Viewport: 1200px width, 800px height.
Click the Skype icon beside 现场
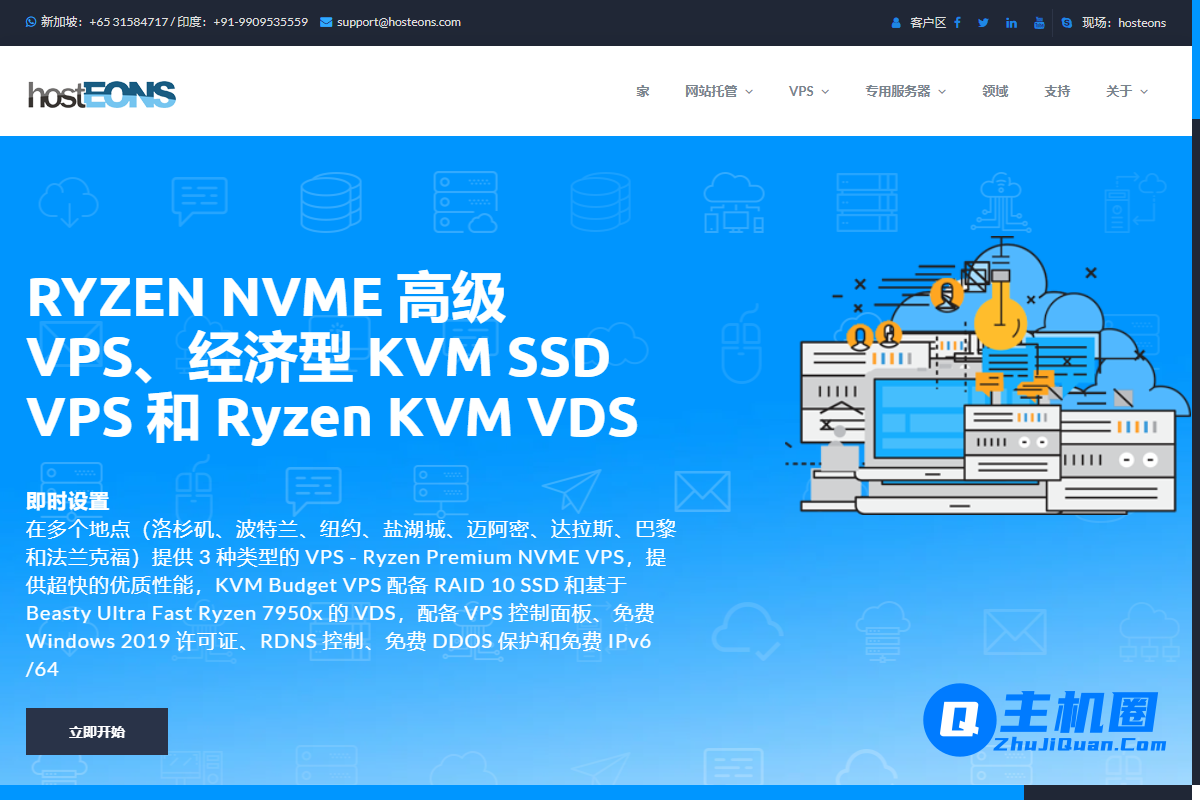(x=1067, y=23)
